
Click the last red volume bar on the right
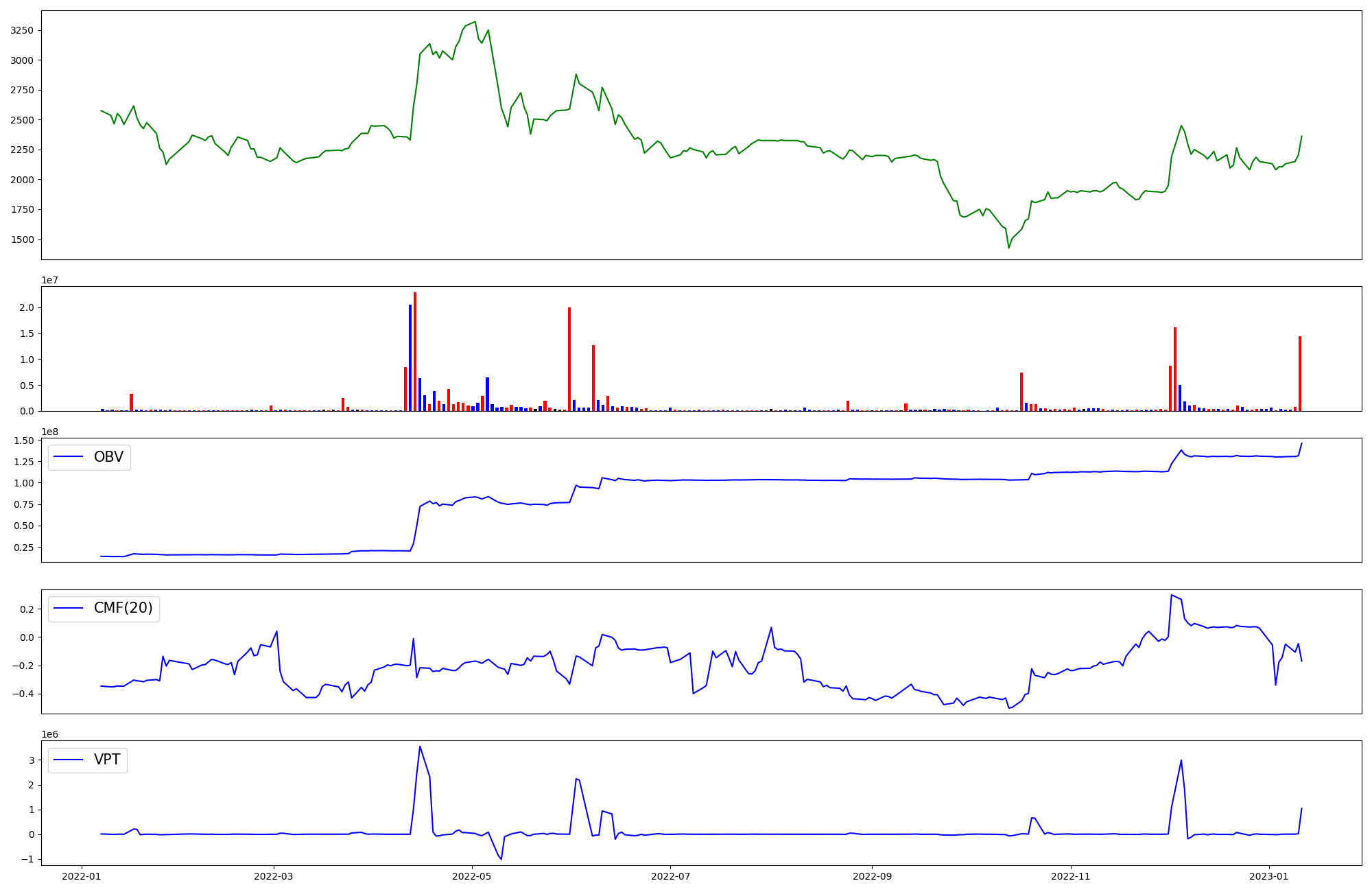[x=1299, y=374]
